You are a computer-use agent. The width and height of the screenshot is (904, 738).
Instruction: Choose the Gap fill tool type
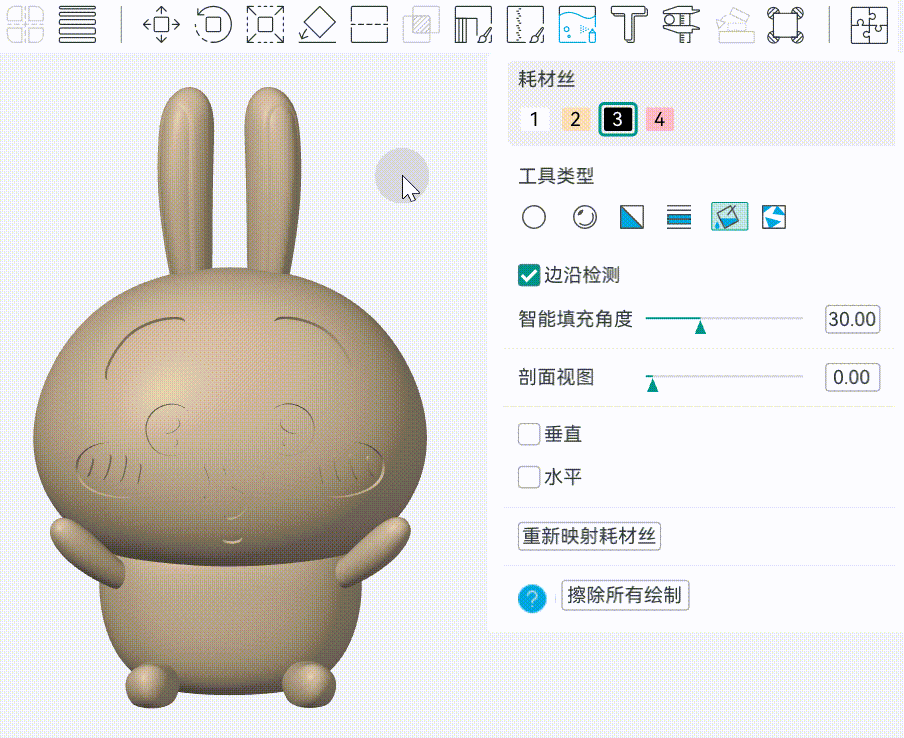tap(774, 217)
